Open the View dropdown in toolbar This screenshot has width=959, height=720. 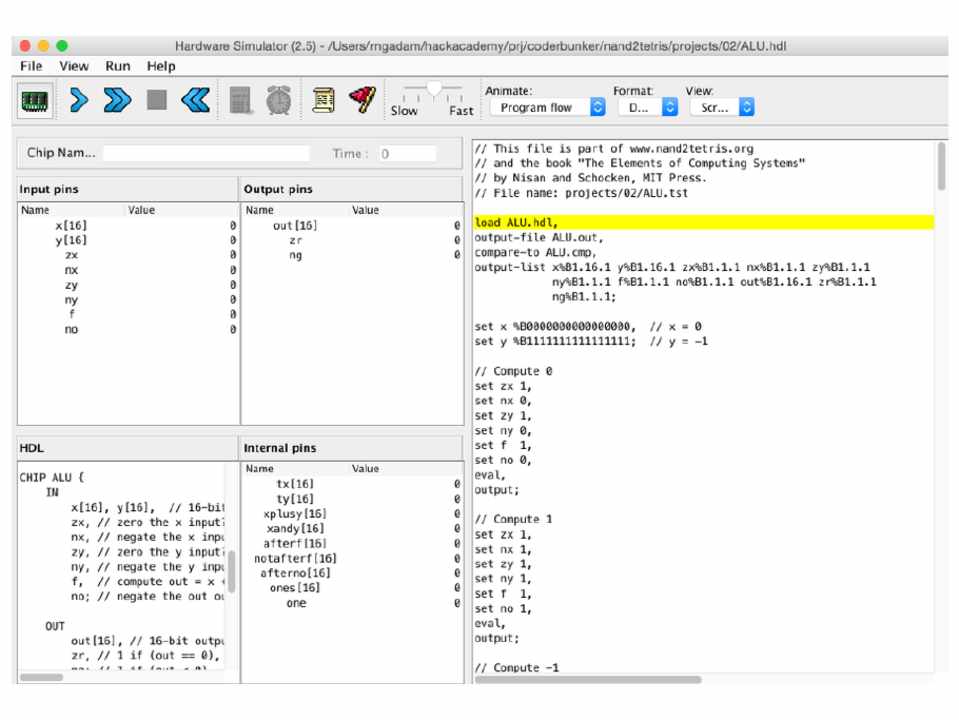coord(720,107)
